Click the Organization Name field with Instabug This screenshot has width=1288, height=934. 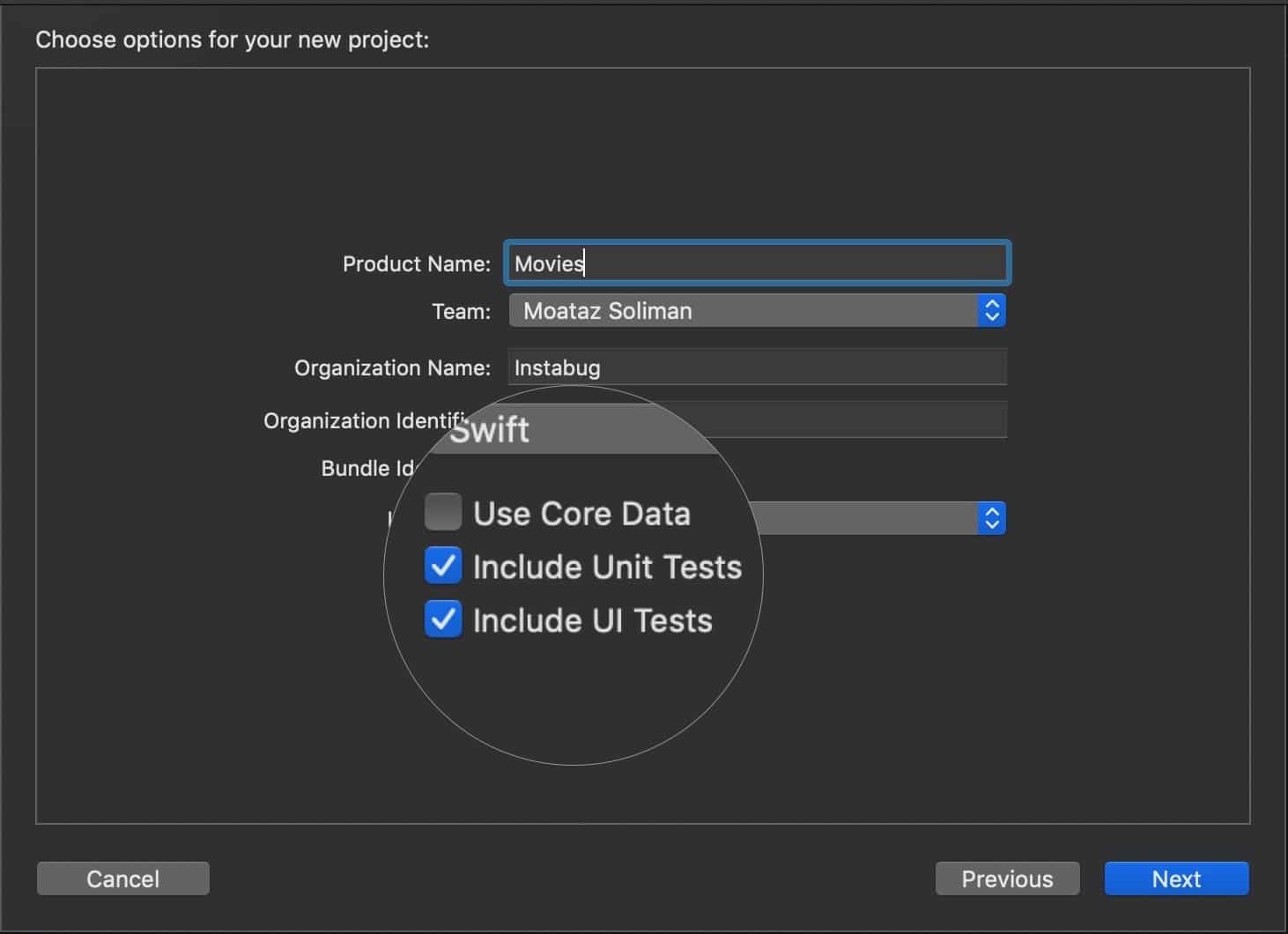tap(757, 367)
